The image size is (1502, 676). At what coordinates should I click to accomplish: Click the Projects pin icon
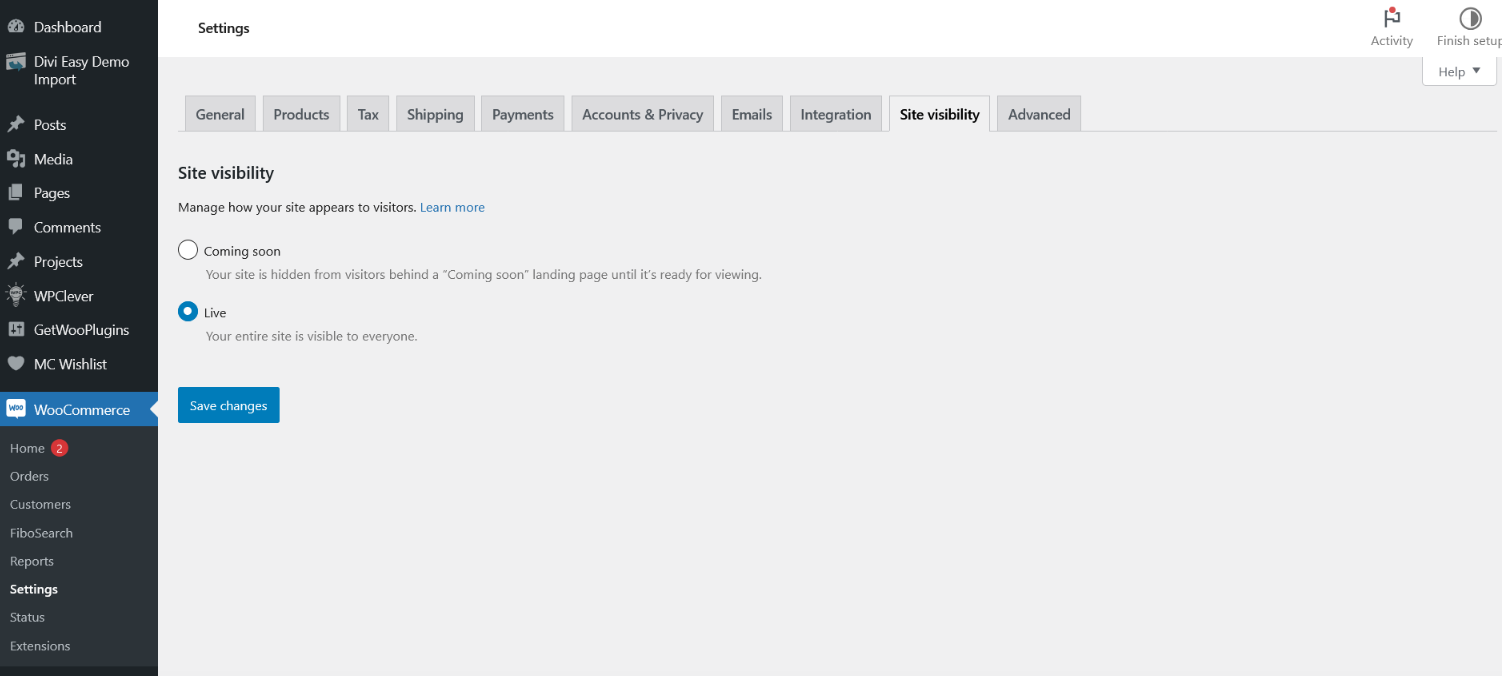(16, 261)
